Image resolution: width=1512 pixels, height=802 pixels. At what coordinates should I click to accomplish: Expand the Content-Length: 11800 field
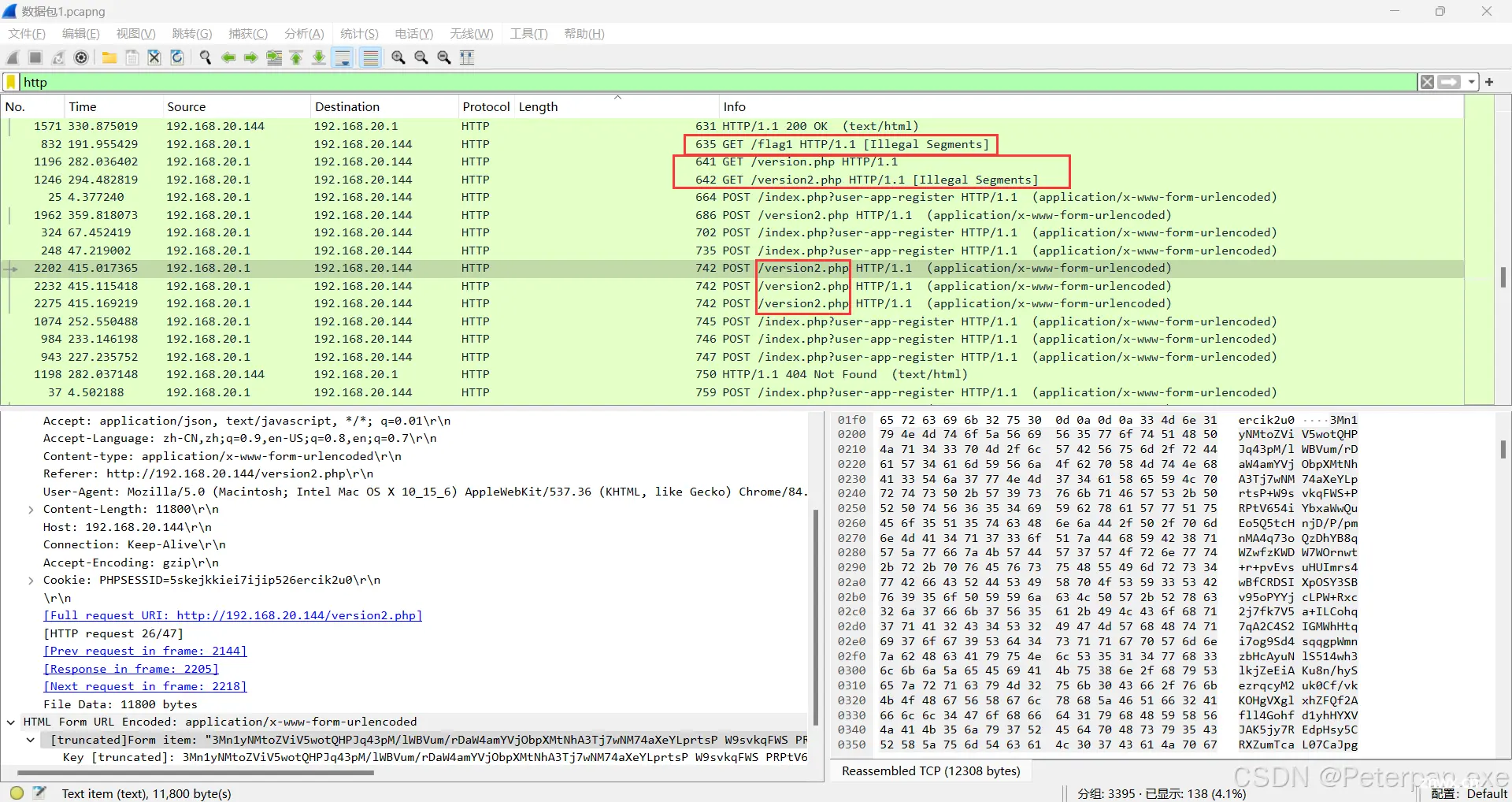tap(31, 510)
